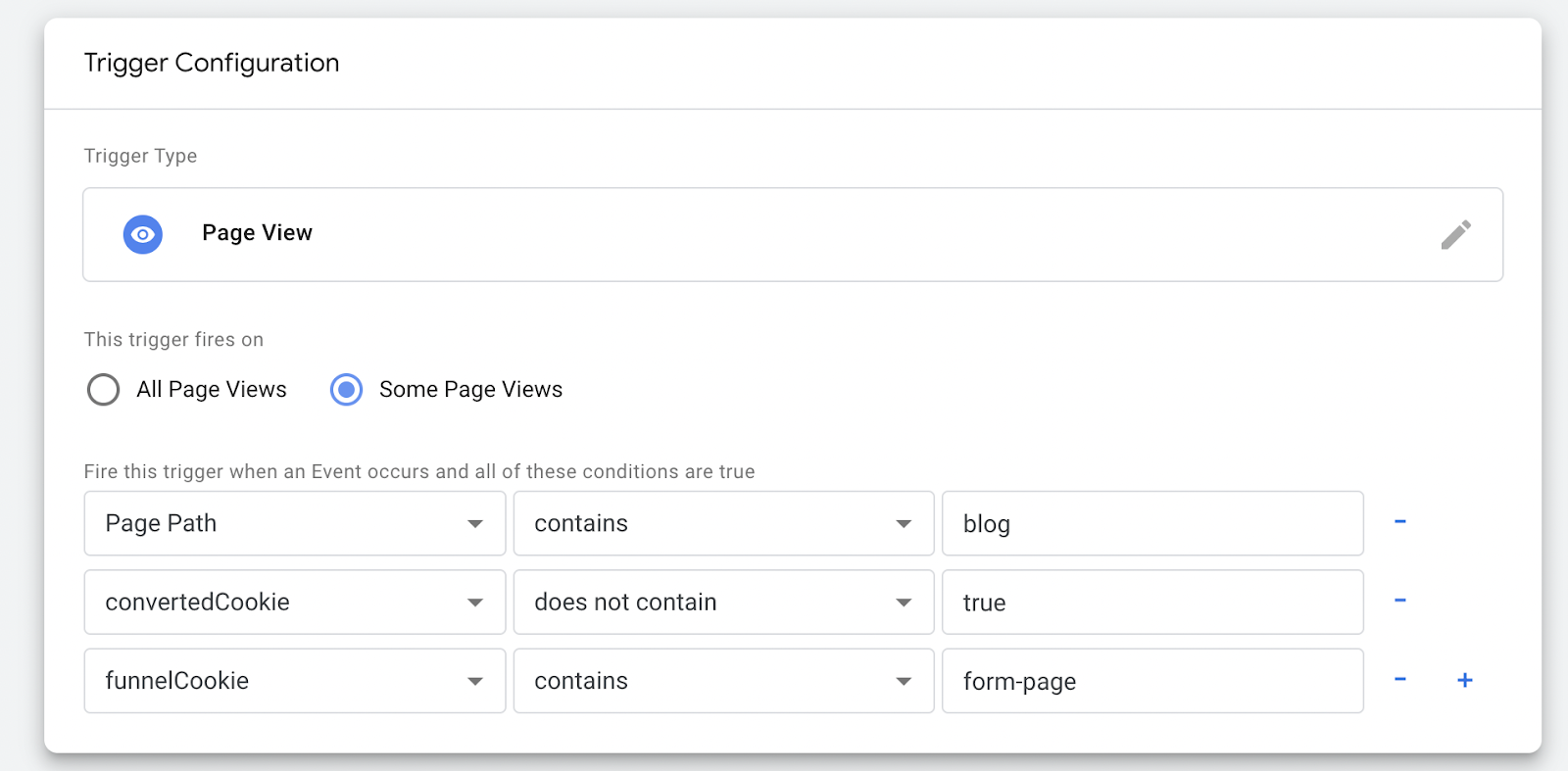Screen dimensions: 1568x771
Task: Click the Trigger Configuration heading
Action: tap(212, 63)
